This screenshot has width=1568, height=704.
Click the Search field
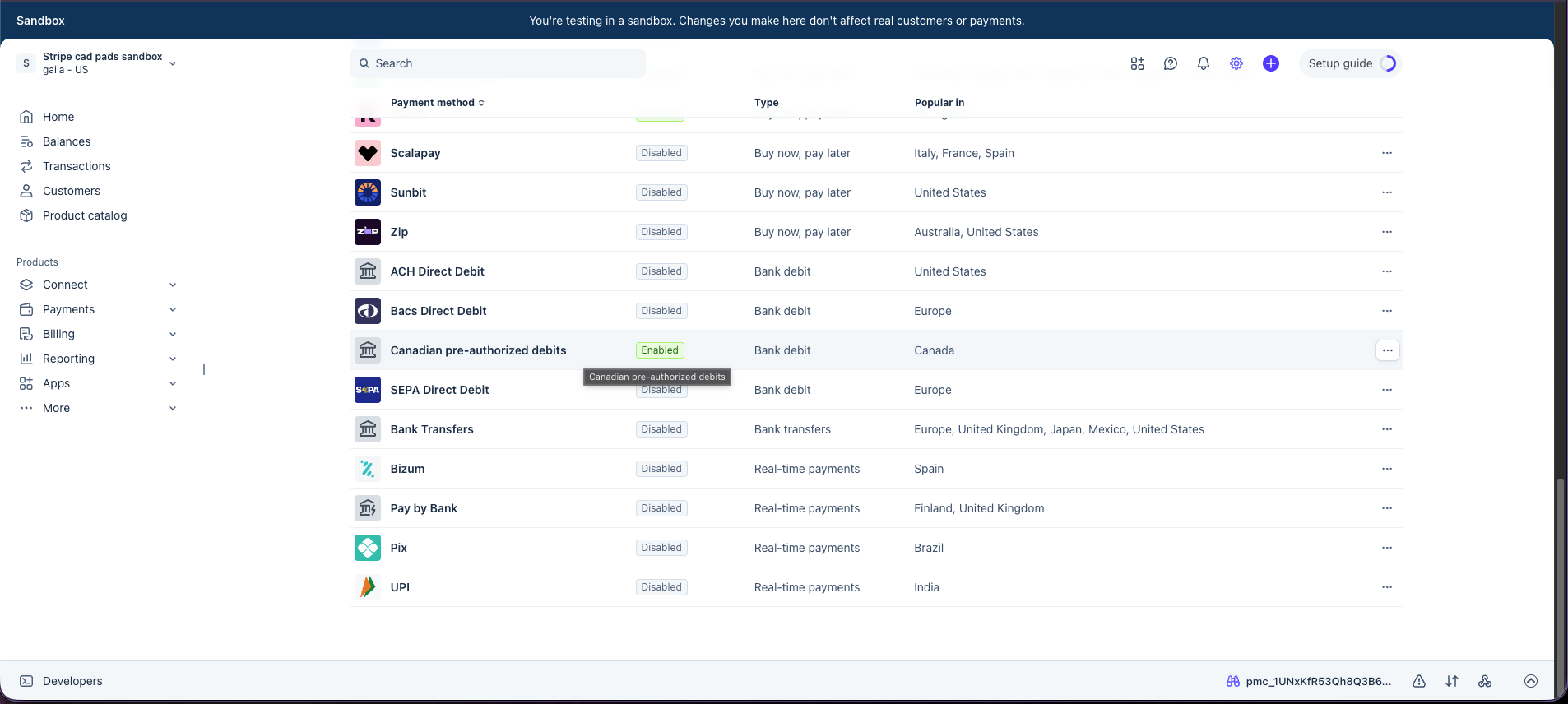pos(498,63)
